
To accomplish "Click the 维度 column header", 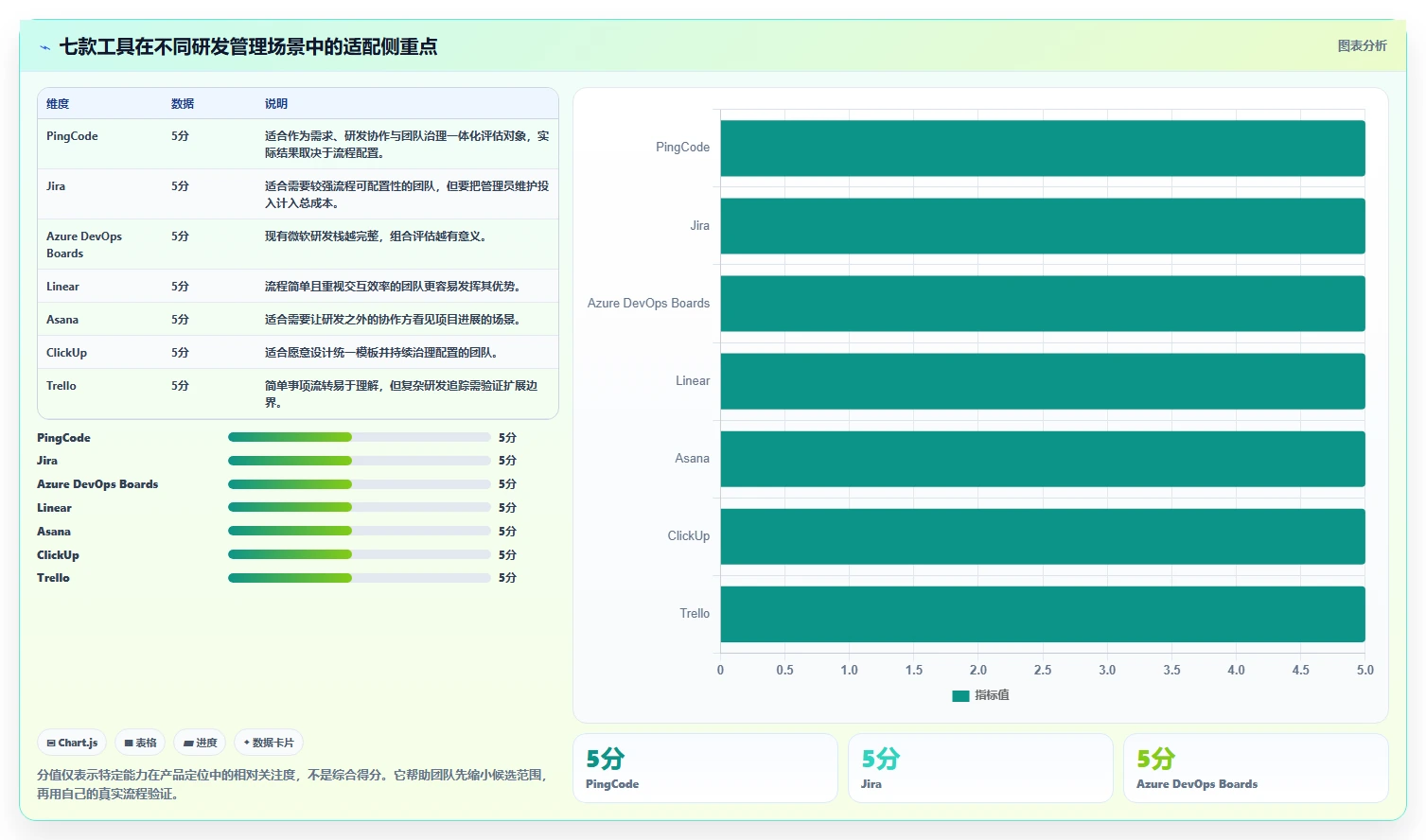I will tap(58, 104).
